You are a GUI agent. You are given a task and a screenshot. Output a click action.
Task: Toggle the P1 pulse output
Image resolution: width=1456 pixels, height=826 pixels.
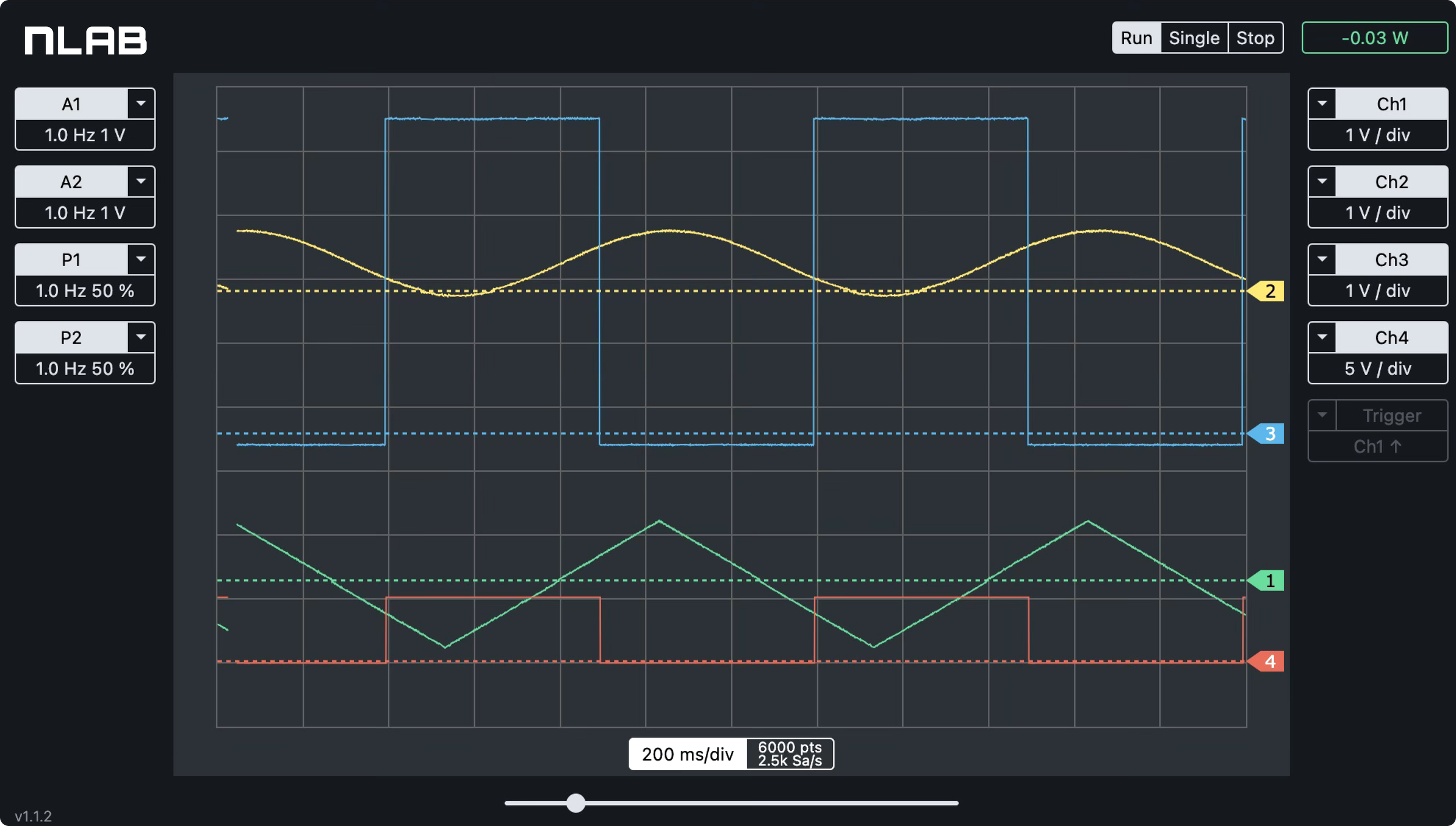coord(72,259)
